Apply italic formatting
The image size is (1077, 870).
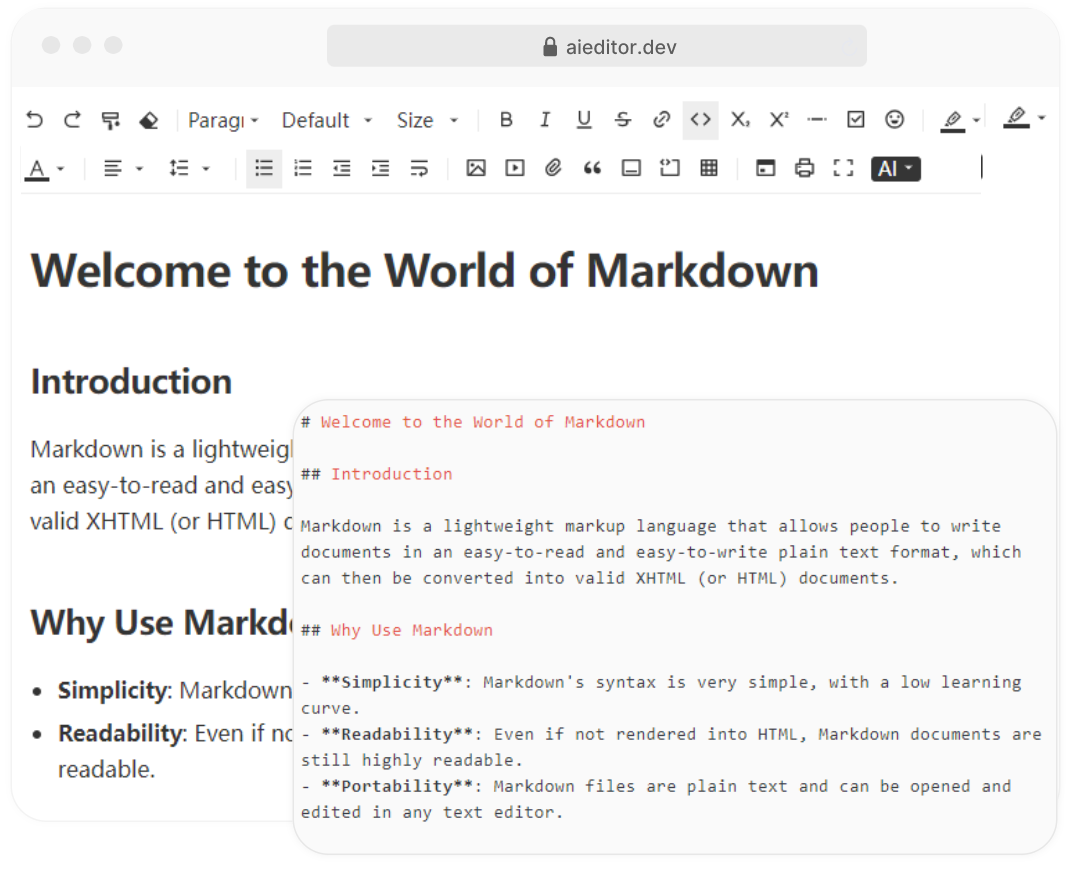pos(545,119)
